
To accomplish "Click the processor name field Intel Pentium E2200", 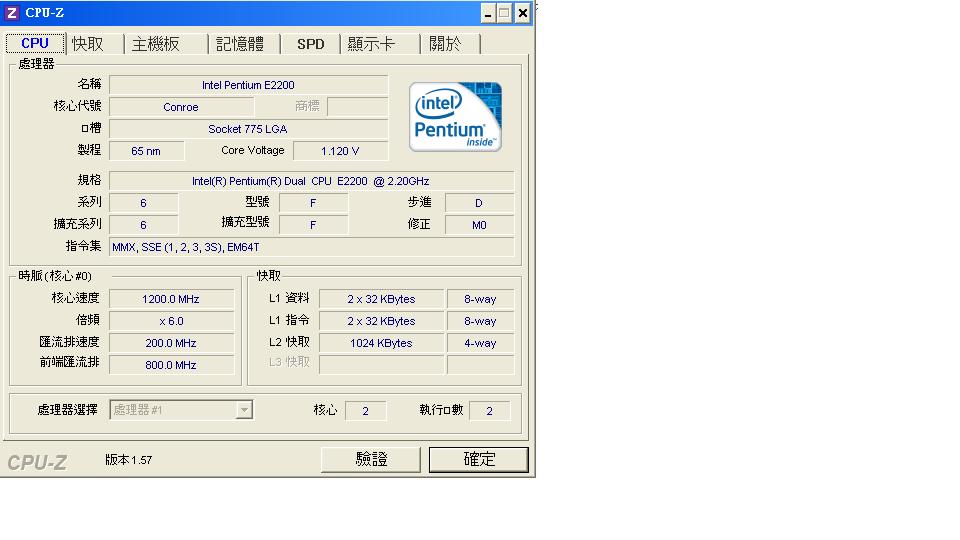I will point(248,85).
